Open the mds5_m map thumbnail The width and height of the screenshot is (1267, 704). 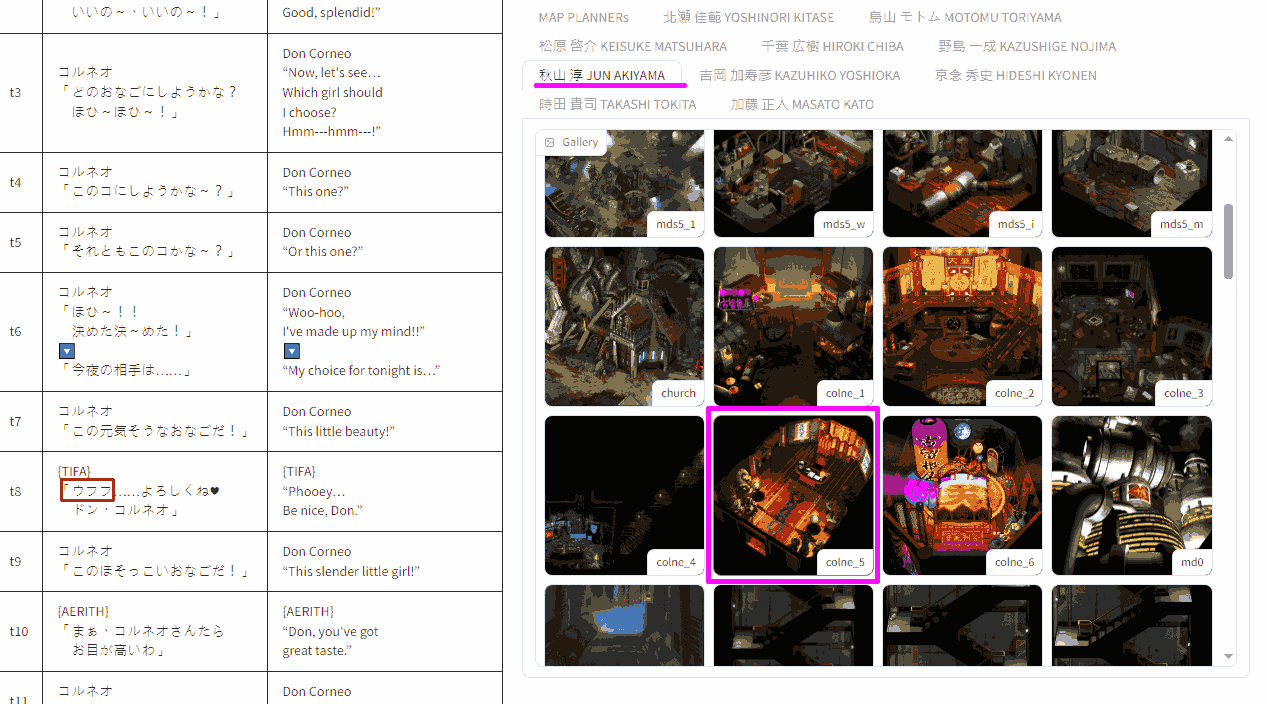(1131, 183)
